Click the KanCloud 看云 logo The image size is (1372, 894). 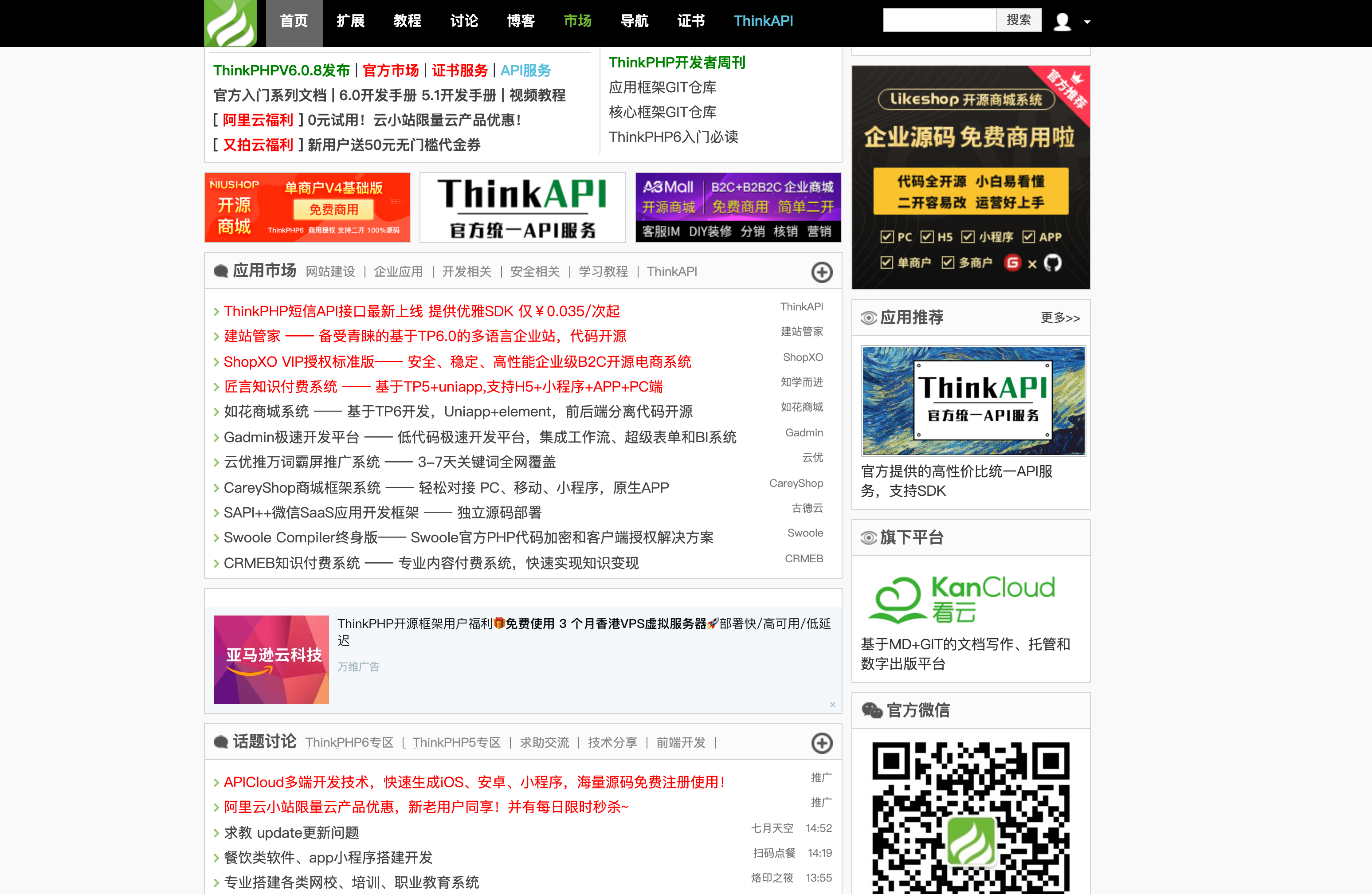(962, 600)
